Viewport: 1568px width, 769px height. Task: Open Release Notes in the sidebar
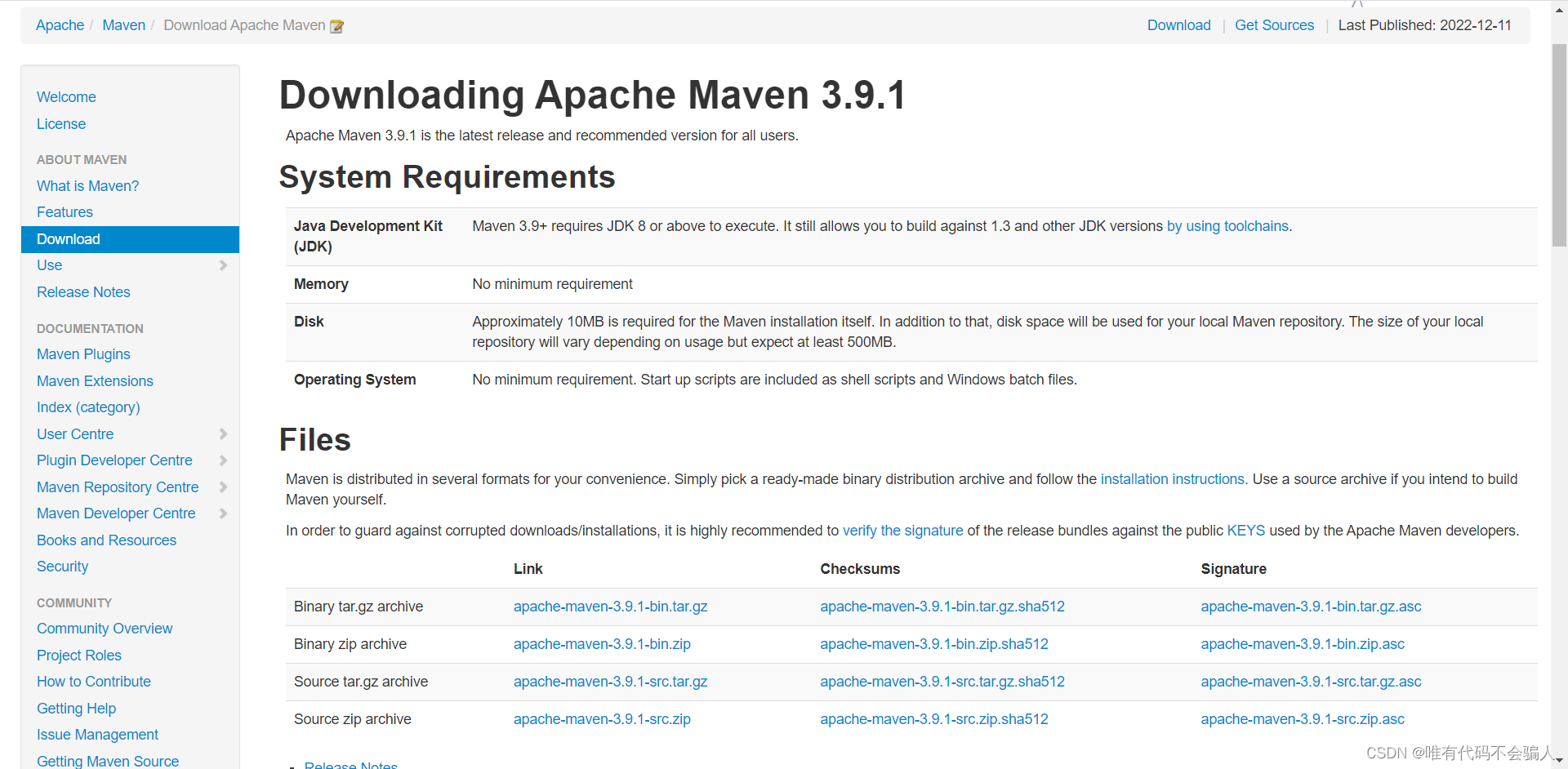pos(83,292)
